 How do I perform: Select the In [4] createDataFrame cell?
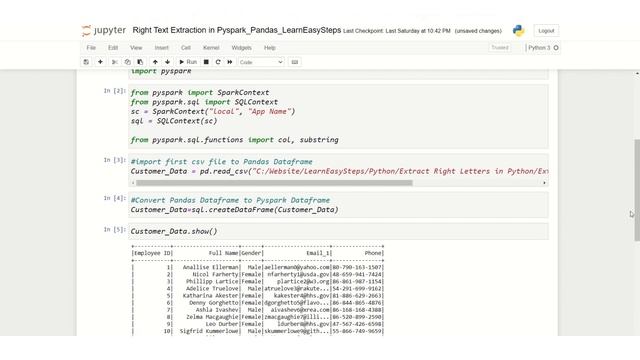pos(338,205)
